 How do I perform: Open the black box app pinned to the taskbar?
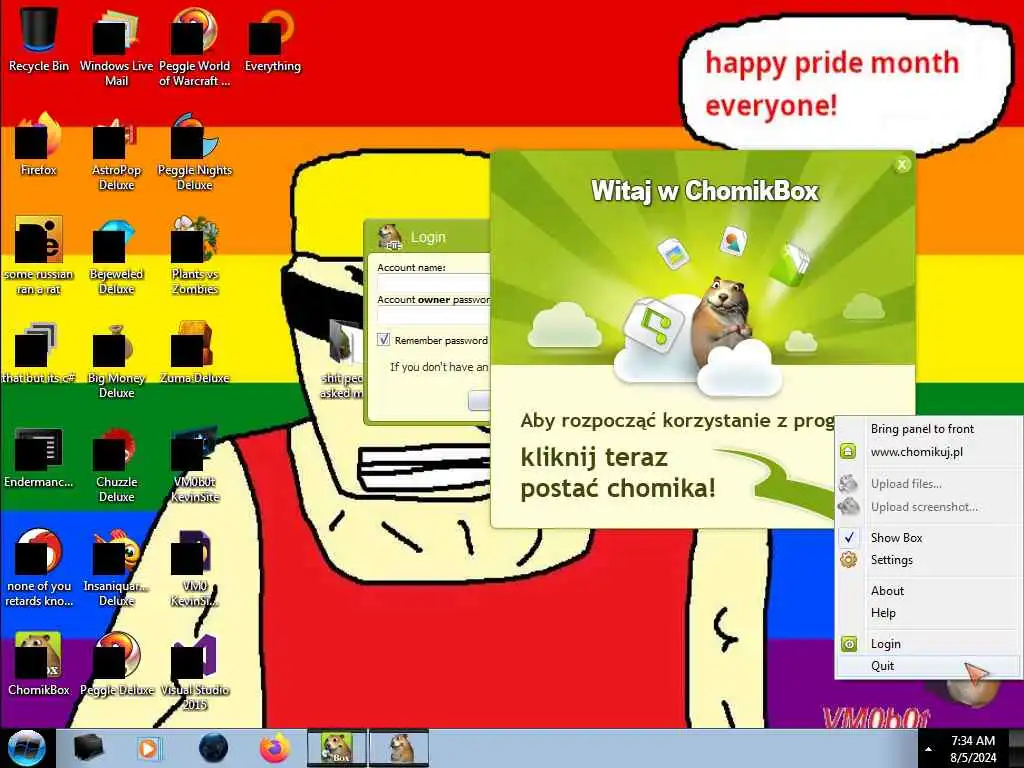click(88, 748)
